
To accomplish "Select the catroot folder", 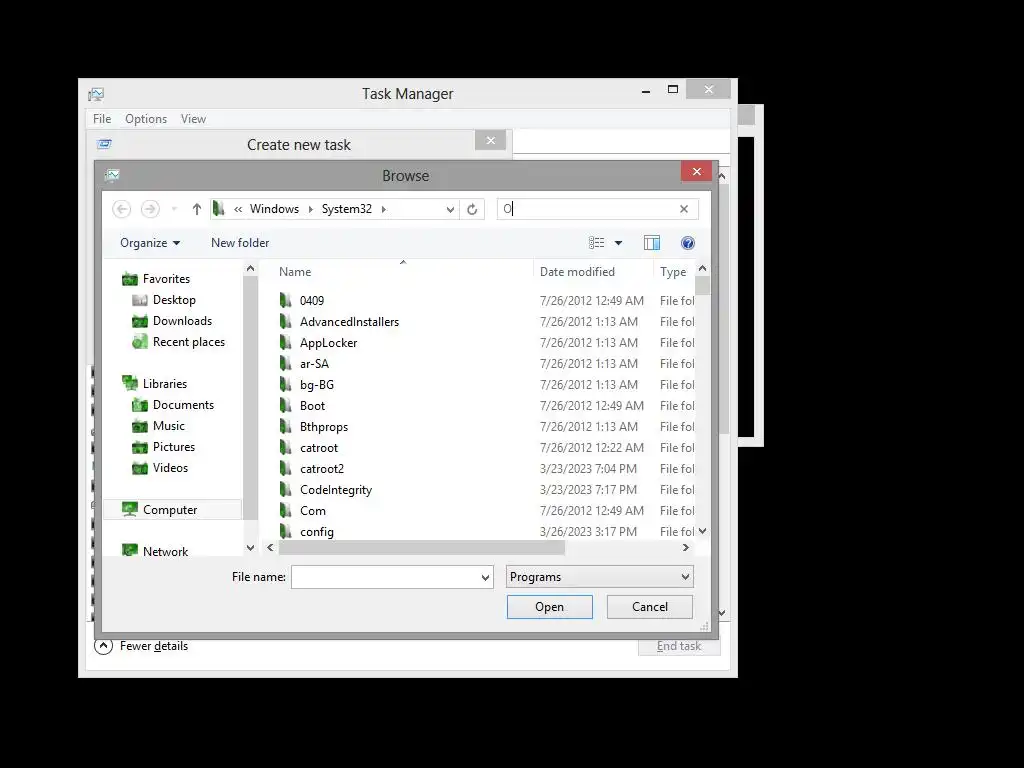I will click(319, 448).
